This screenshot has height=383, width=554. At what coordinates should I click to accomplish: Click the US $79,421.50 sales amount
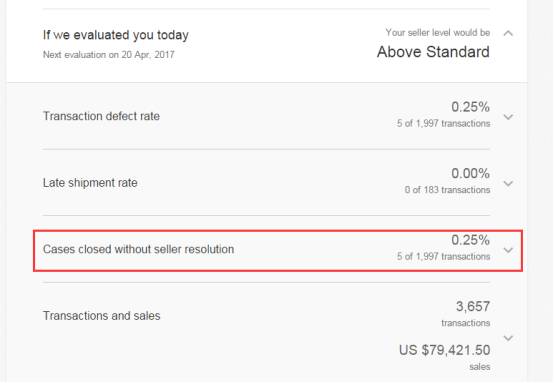(x=444, y=350)
